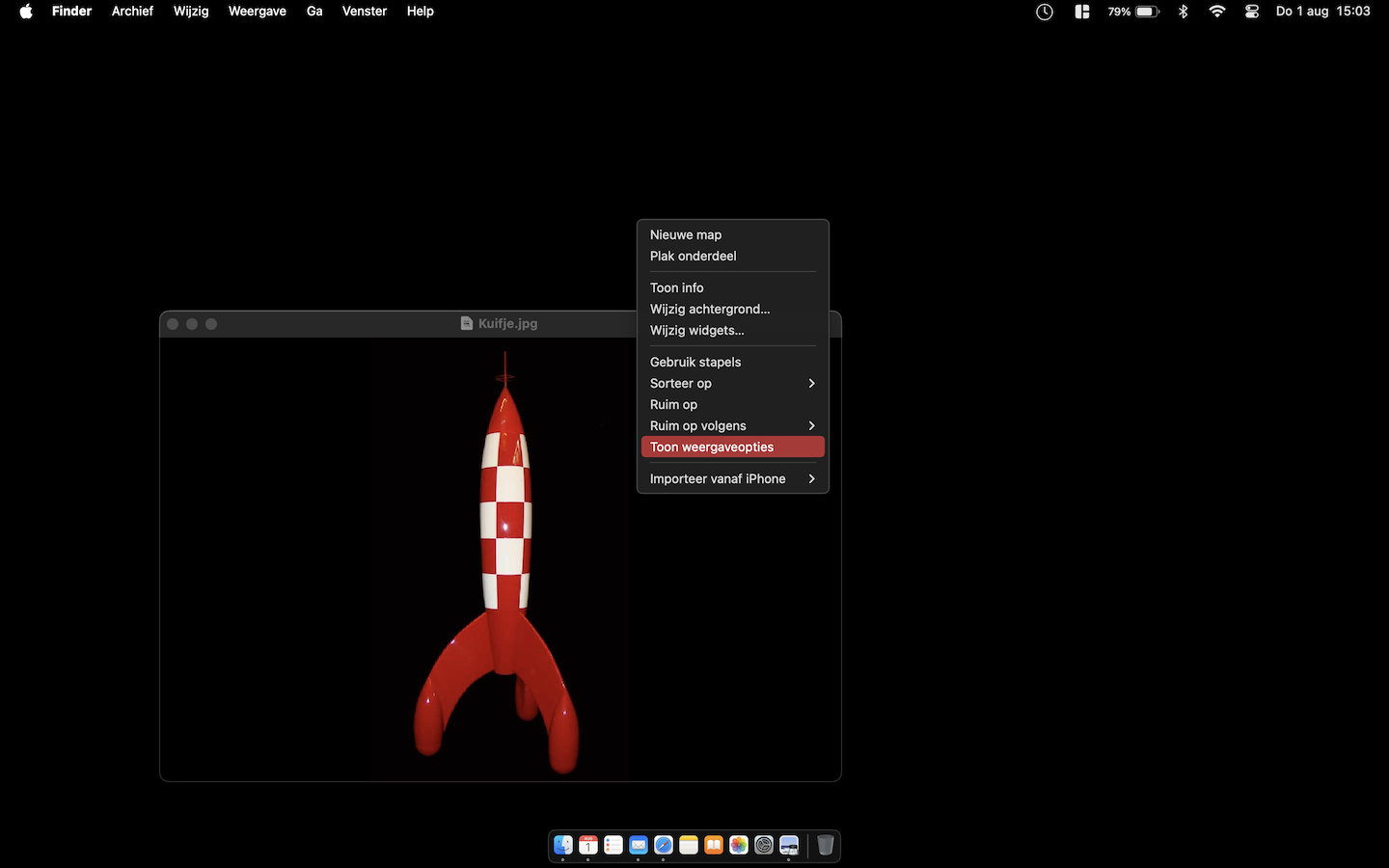Open System Settings from the Dock
This screenshot has height=868, width=1389.
coord(764,845)
